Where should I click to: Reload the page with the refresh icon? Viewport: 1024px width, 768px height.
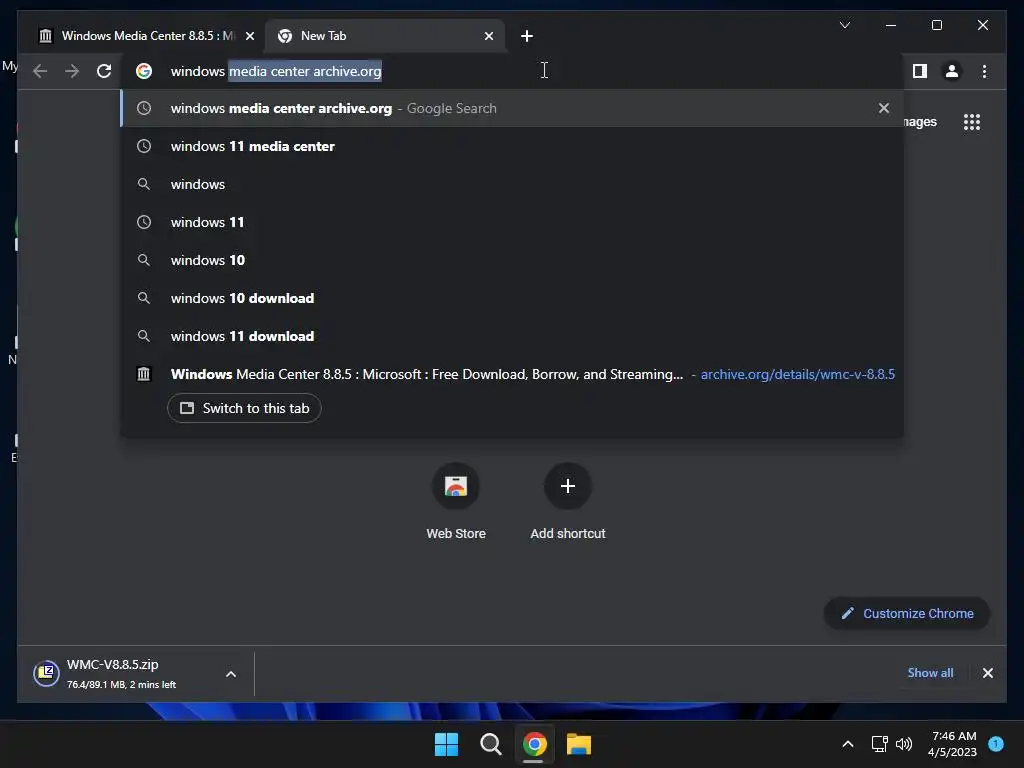[104, 71]
